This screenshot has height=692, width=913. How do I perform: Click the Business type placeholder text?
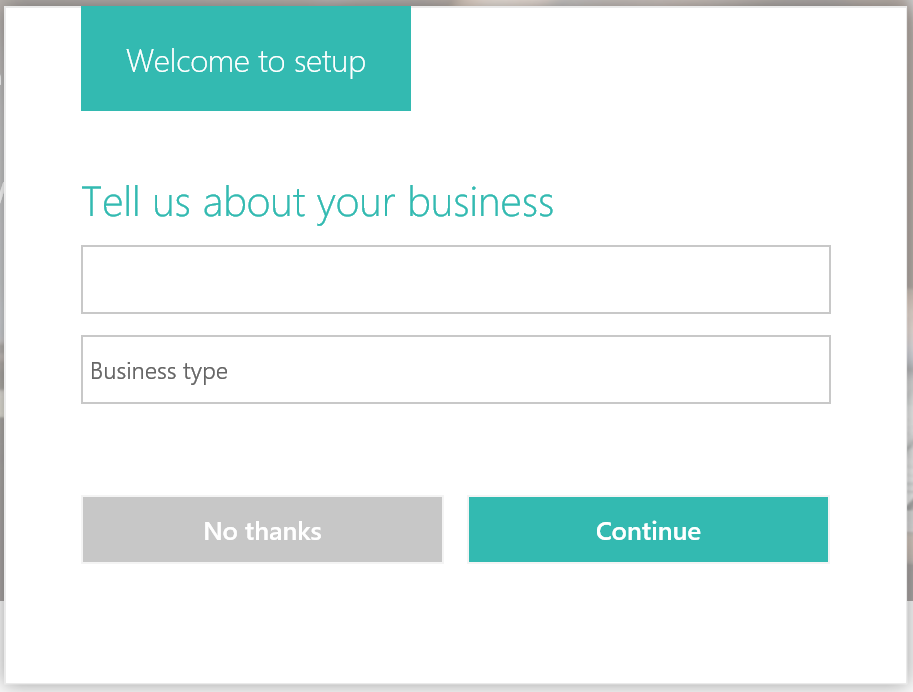click(159, 371)
